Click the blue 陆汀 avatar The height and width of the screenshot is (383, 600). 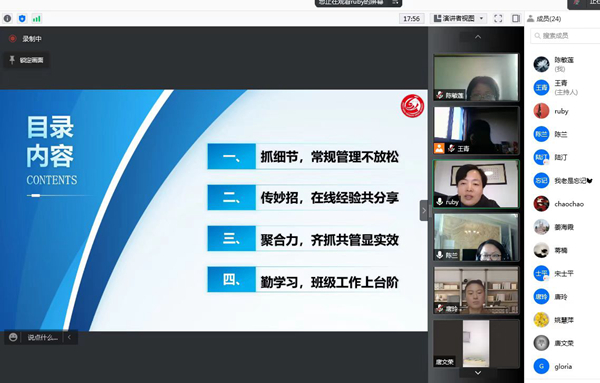[x=541, y=157]
